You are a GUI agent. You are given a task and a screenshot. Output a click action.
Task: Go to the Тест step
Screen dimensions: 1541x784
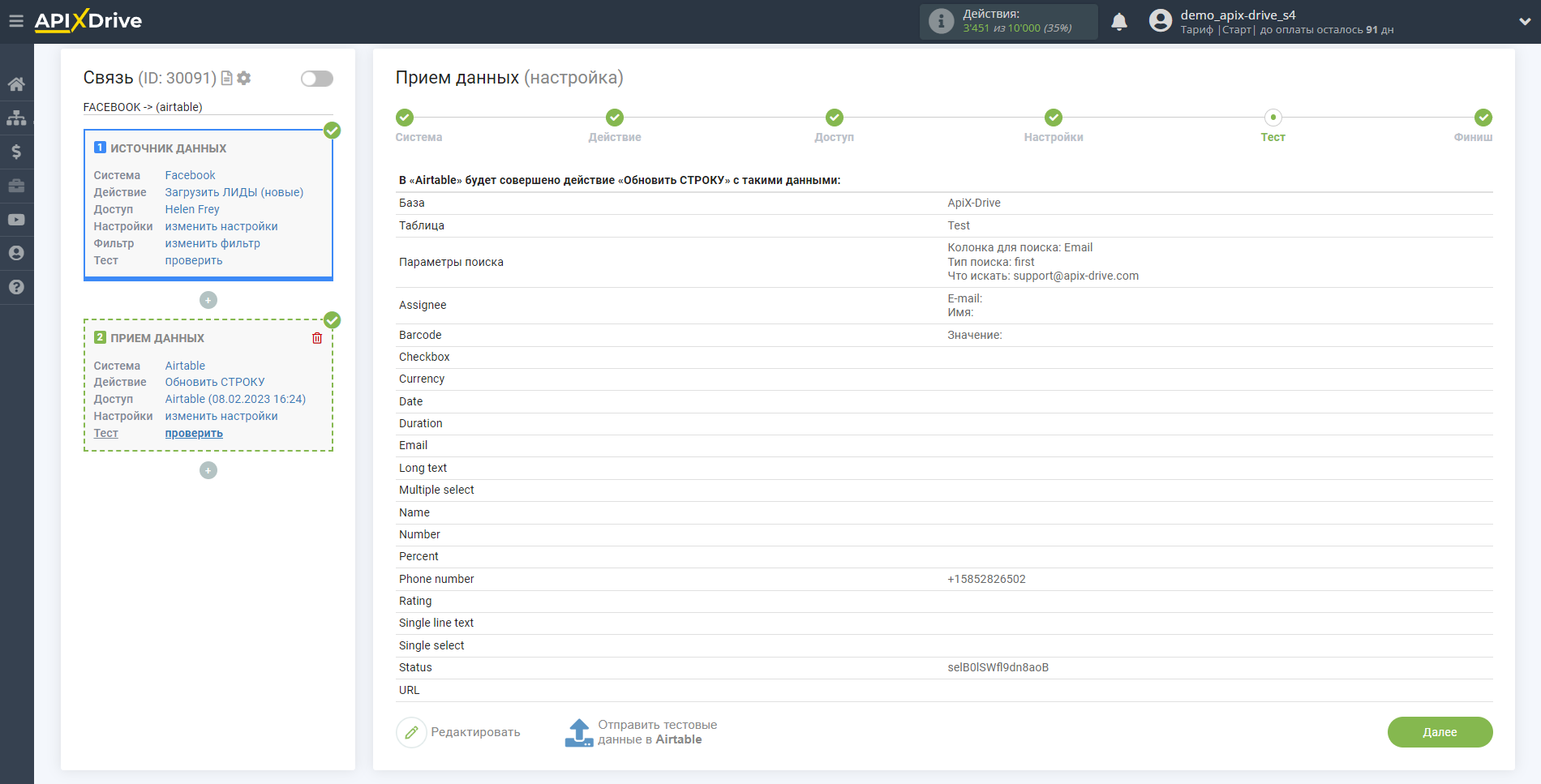click(x=1273, y=118)
